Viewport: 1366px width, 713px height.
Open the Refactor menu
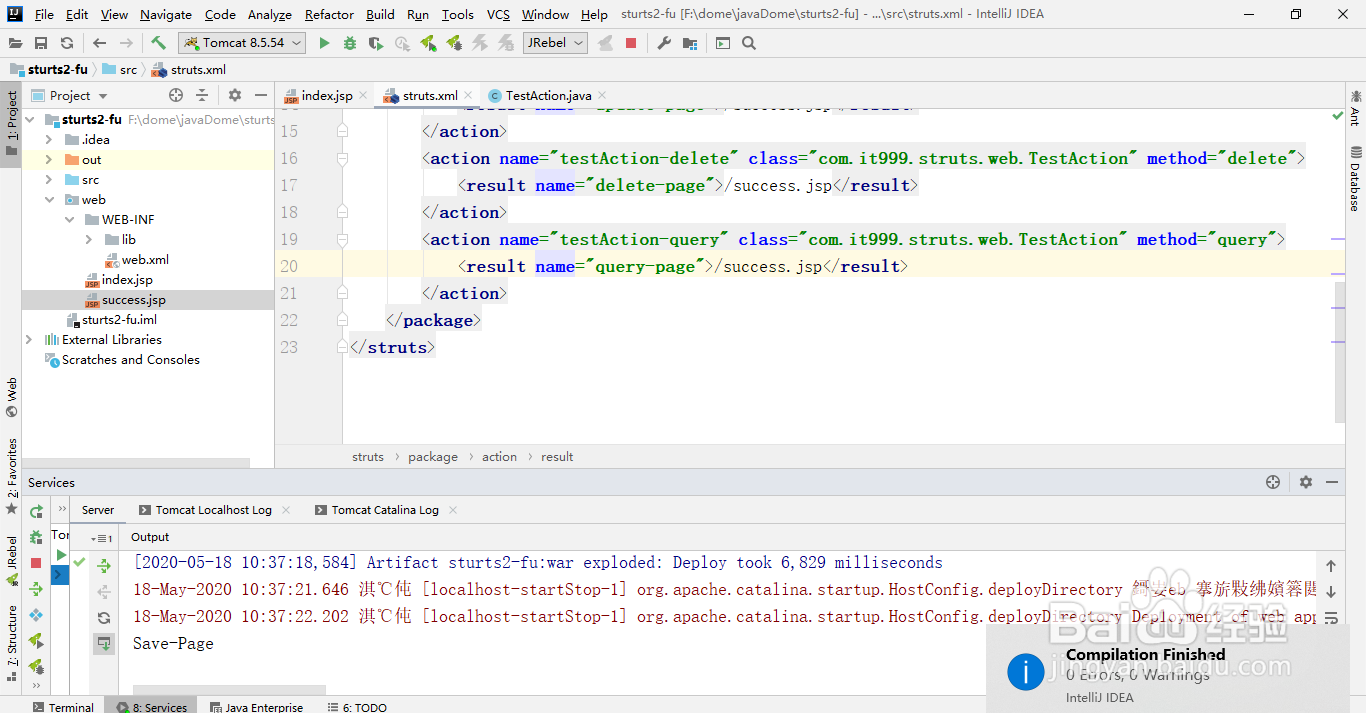[329, 14]
